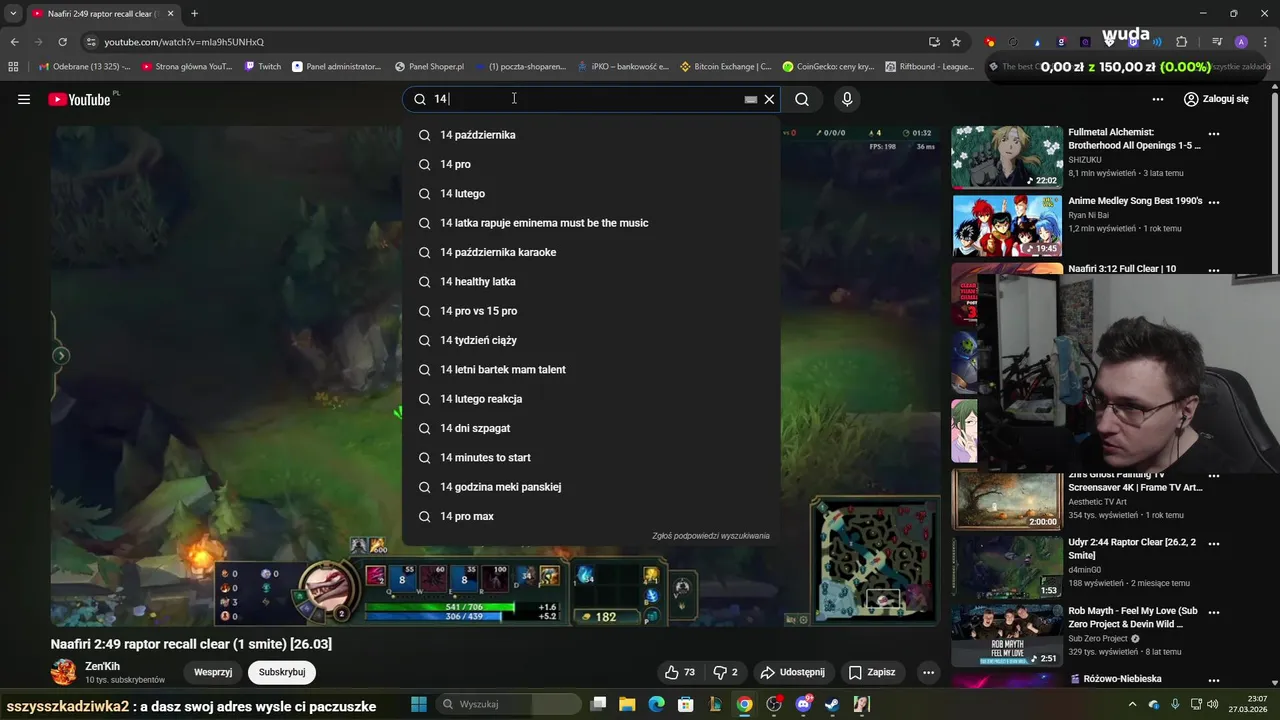Open options for Ghost Painting TV recommendation
Viewport: 1280px width, 720px height.
[1214, 476]
